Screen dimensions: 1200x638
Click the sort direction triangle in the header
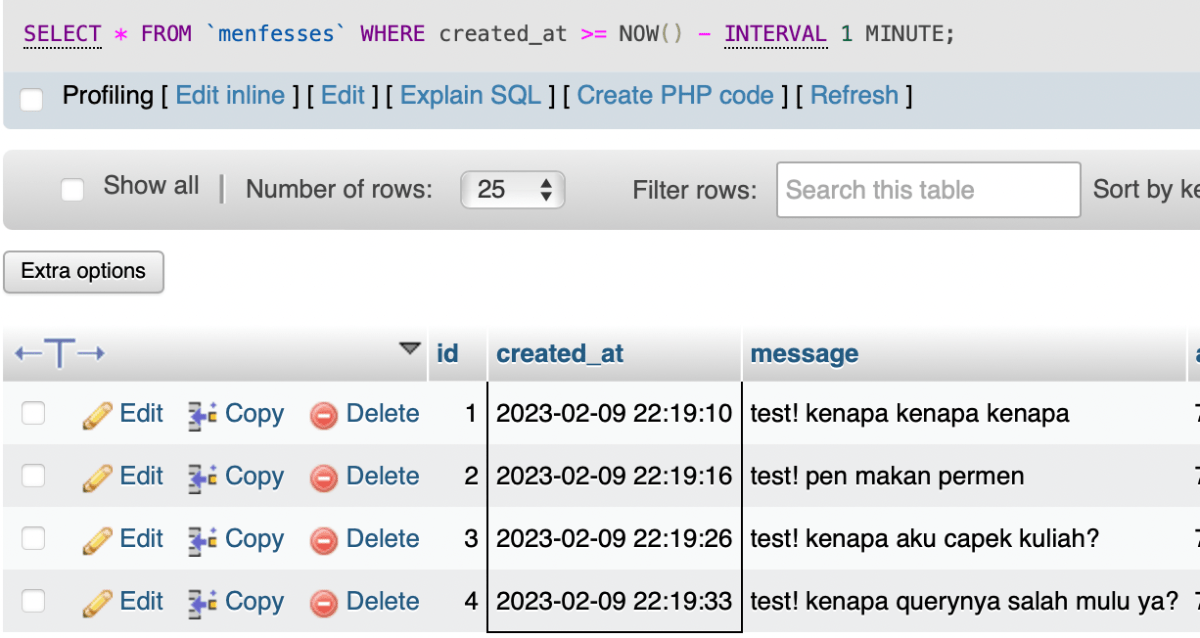[410, 351]
